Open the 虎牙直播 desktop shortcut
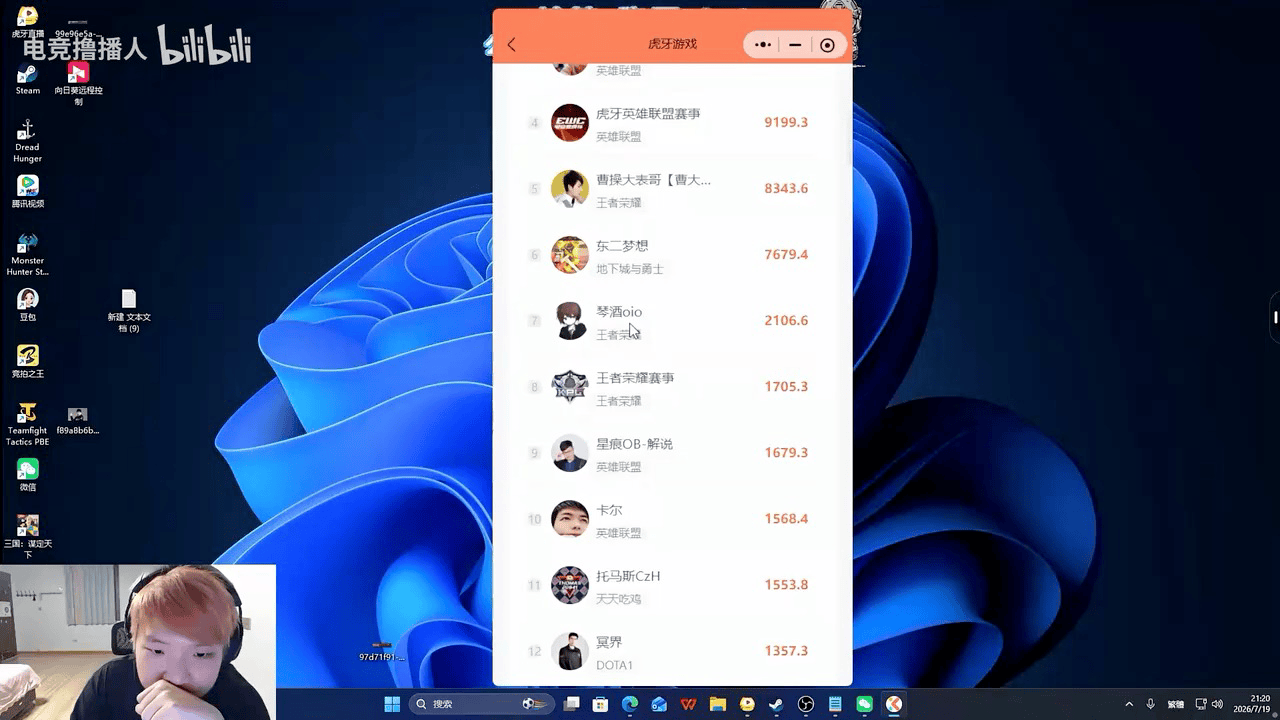The width and height of the screenshot is (1280, 720). 27,21
